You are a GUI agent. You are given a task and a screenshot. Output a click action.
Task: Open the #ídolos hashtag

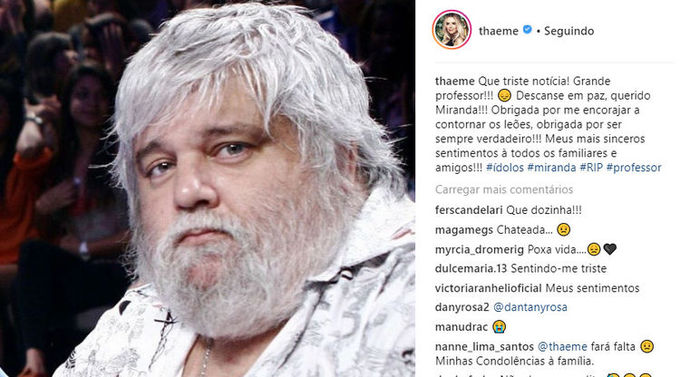coord(505,167)
